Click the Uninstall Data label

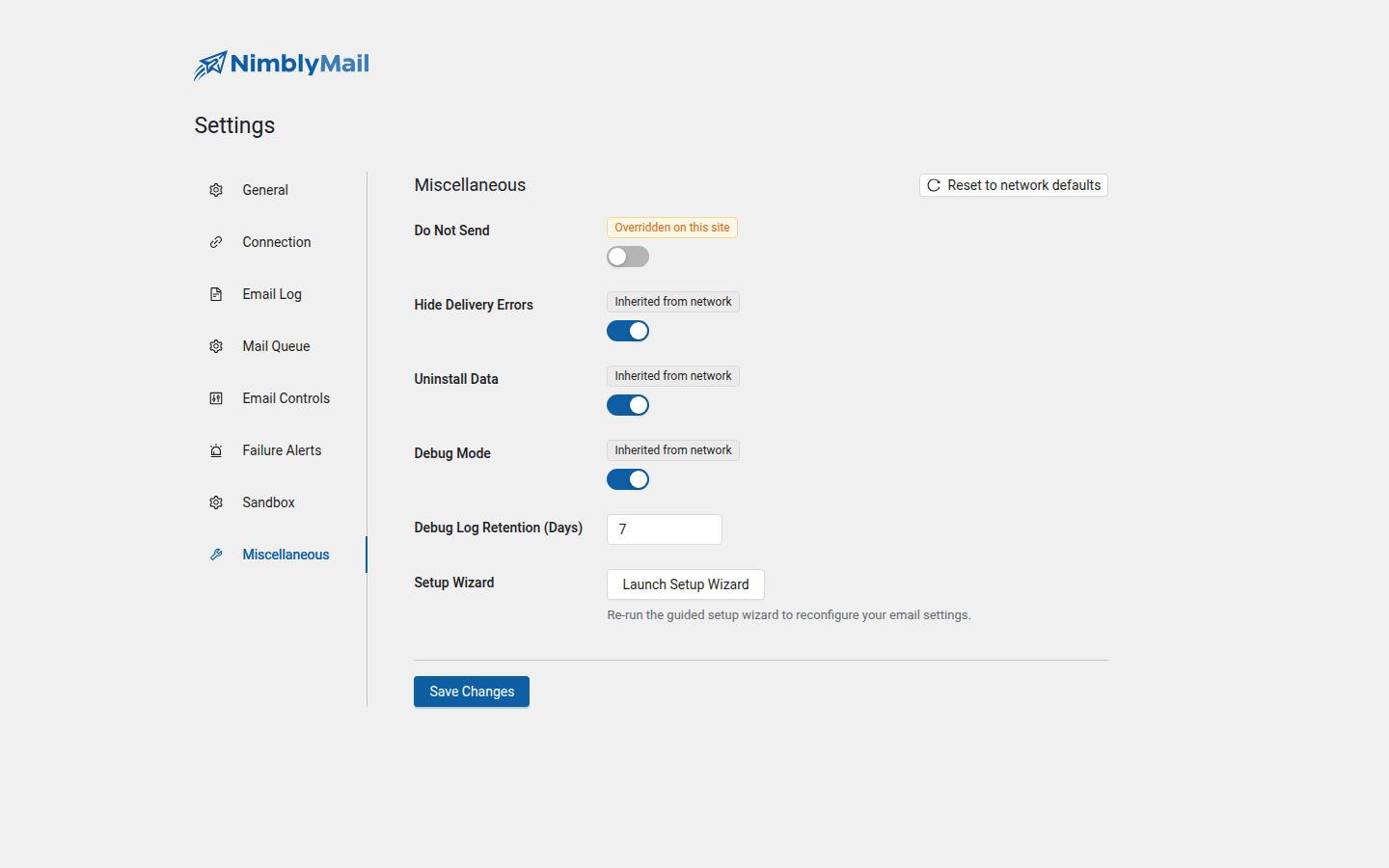tap(456, 379)
